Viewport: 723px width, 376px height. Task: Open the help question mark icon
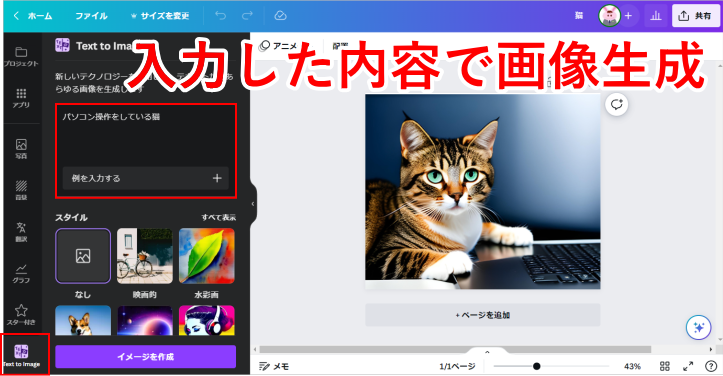coord(711,366)
